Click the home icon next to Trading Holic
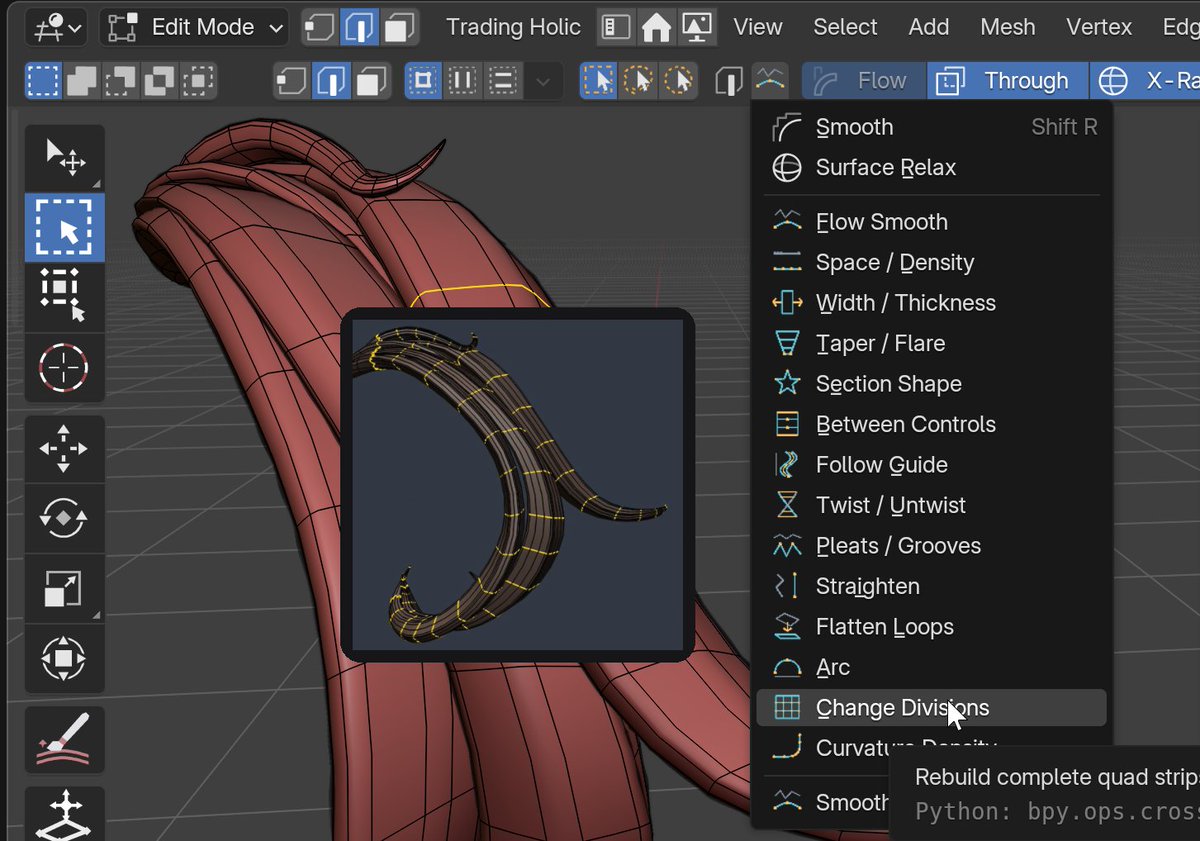The width and height of the screenshot is (1200, 841). [656, 27]
